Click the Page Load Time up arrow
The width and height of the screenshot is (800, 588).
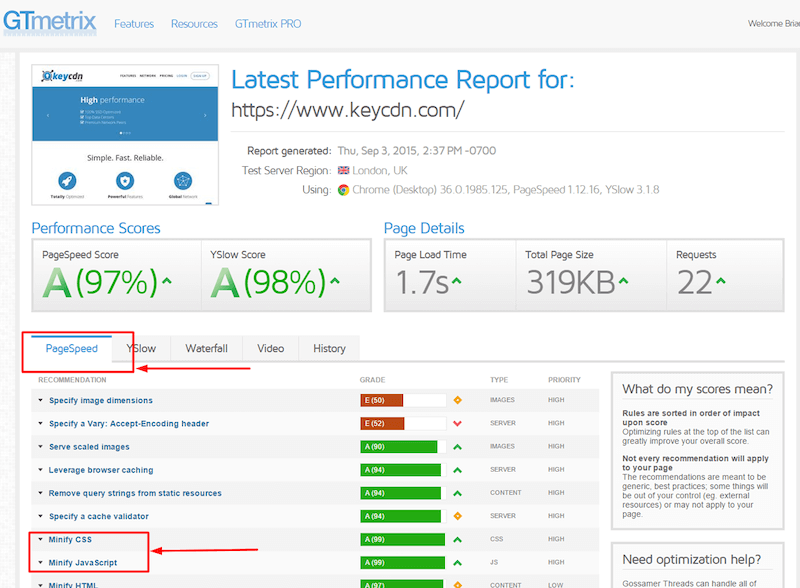click(x=457, y=281)
